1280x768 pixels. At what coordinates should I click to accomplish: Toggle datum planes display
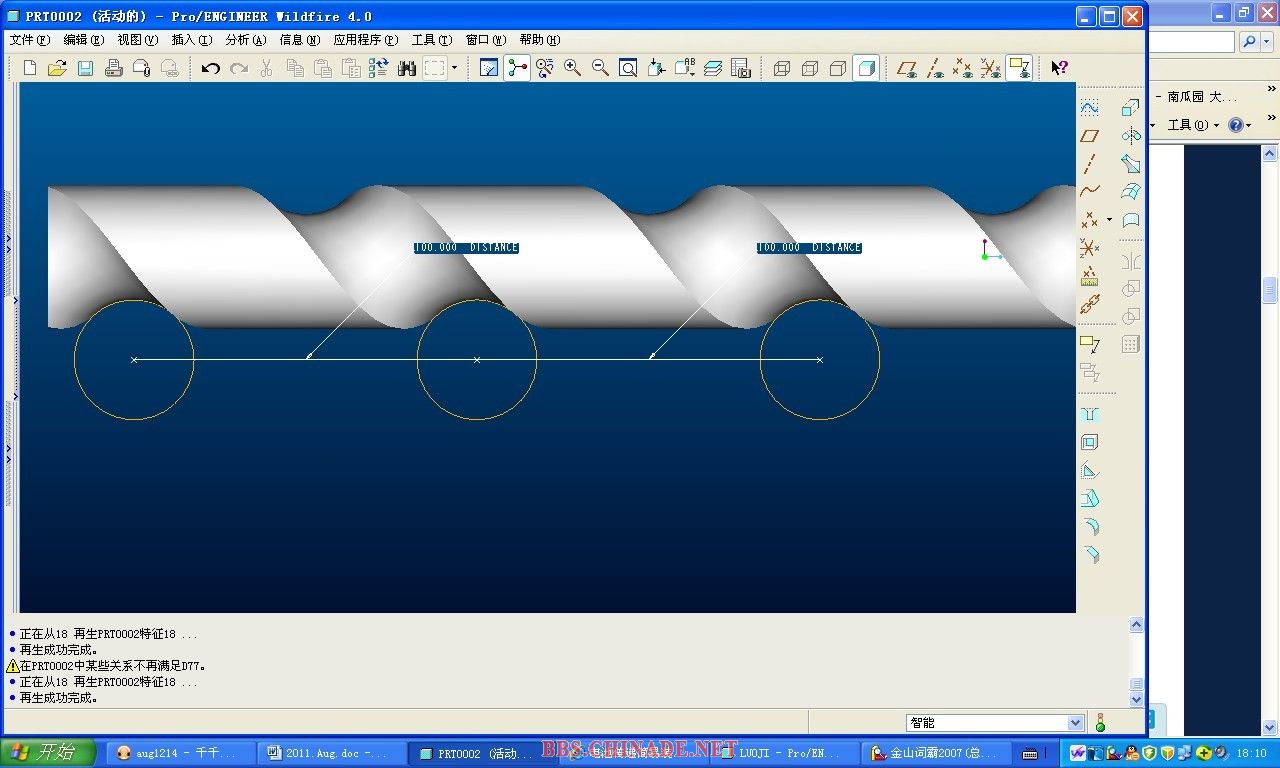[x=907, y=68]
